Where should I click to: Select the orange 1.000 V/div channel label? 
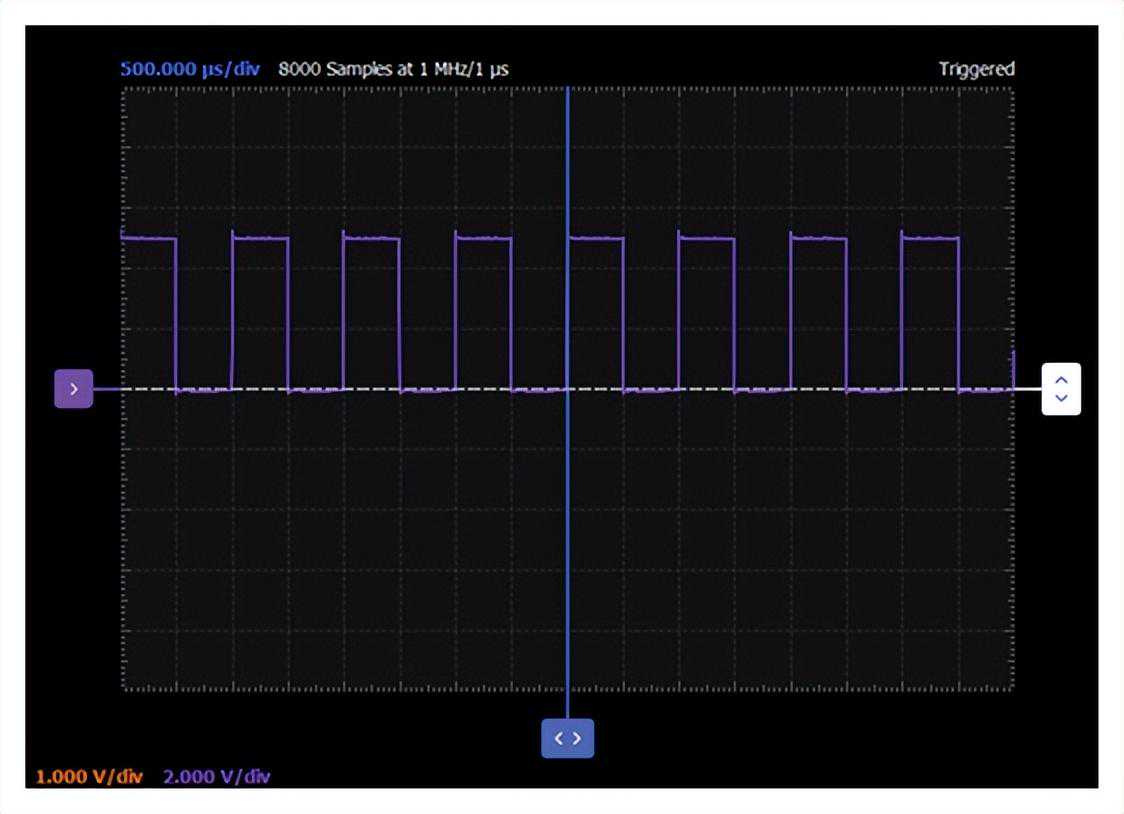point(90,777)
